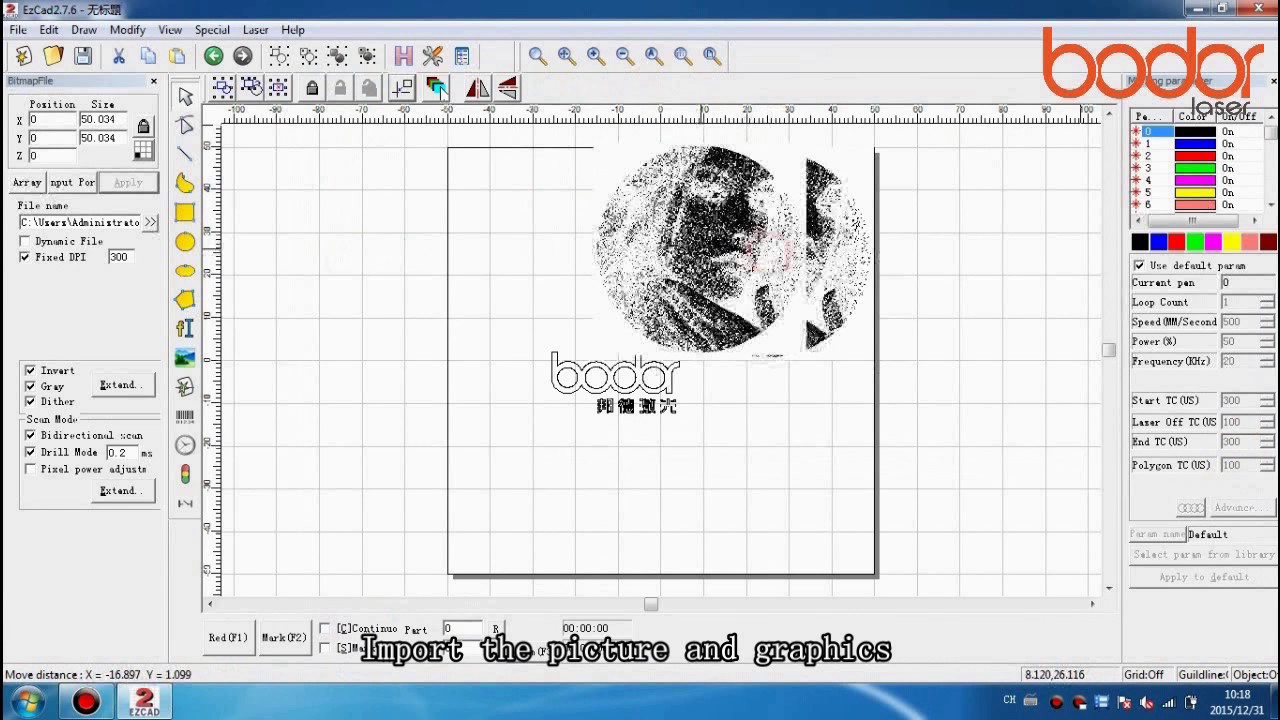
Task: Select the Node edit tool
Action: [185, 125]
